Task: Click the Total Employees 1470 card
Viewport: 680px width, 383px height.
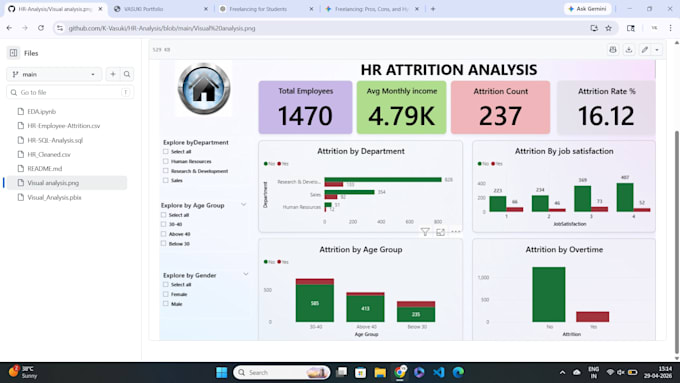Action: pos(305,107)
